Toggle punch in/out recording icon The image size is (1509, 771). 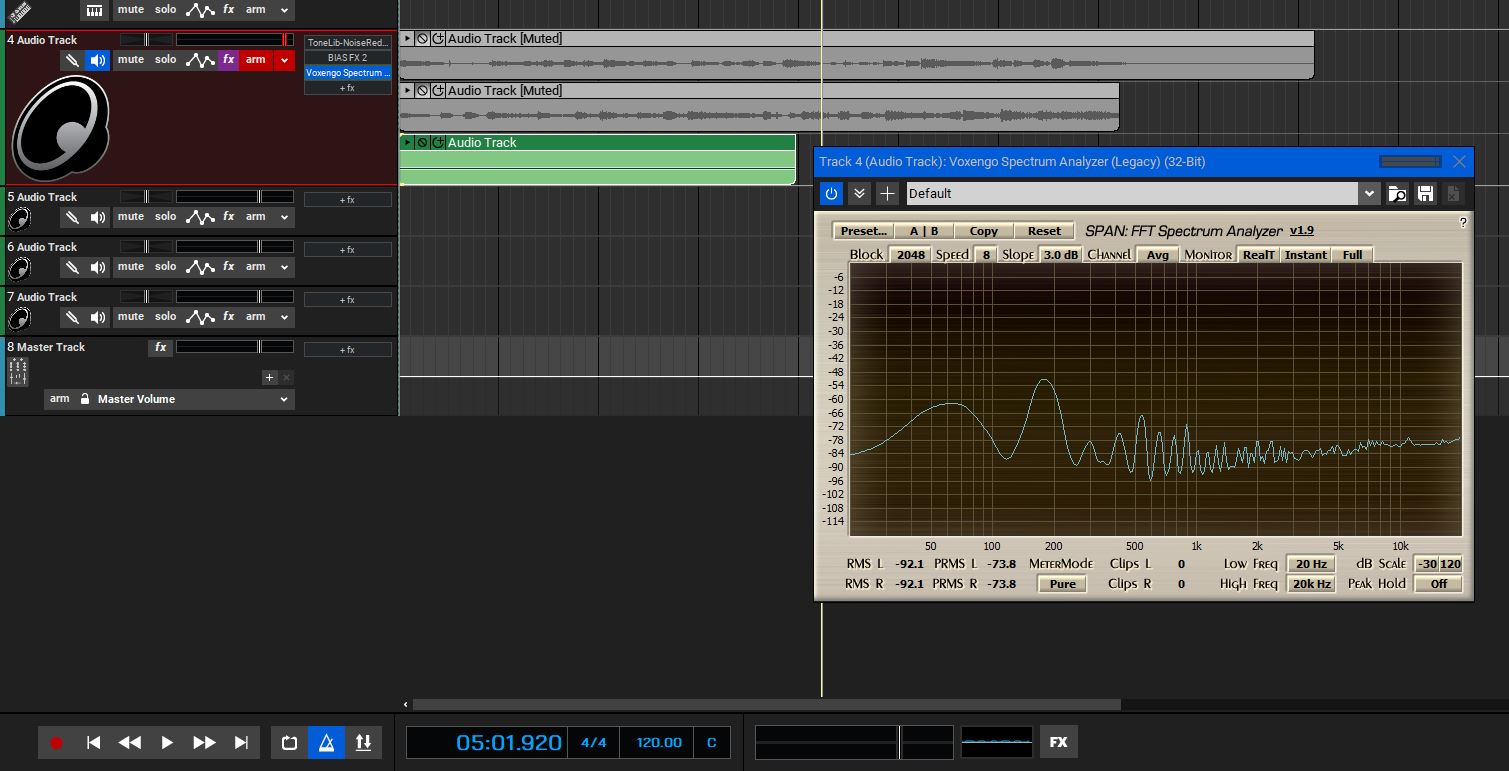(363, 743)
